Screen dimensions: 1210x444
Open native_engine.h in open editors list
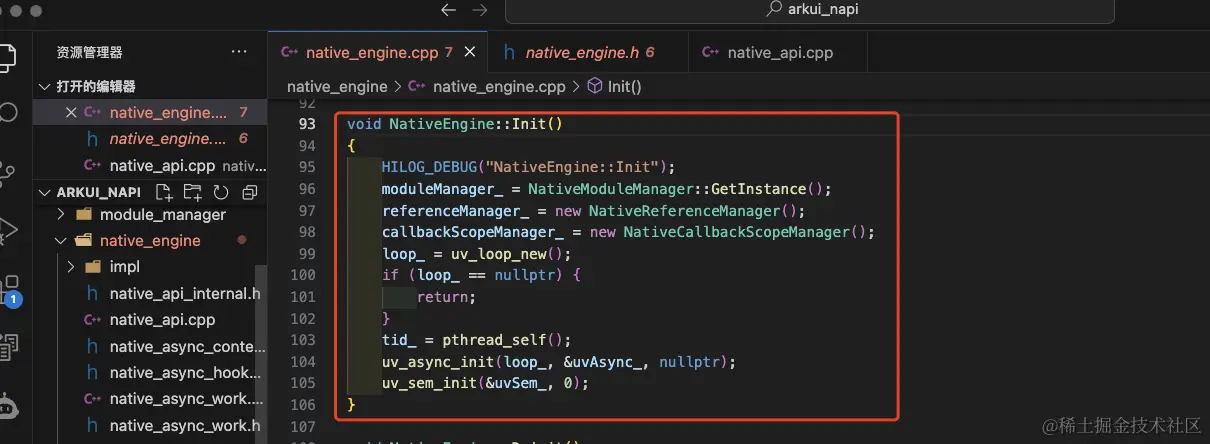[150, 138]
